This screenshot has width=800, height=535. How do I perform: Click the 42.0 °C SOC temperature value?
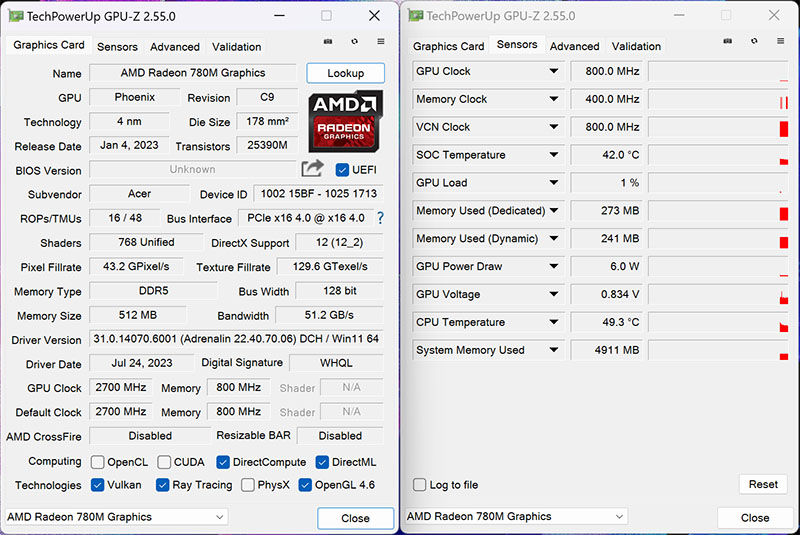point(607,155)
